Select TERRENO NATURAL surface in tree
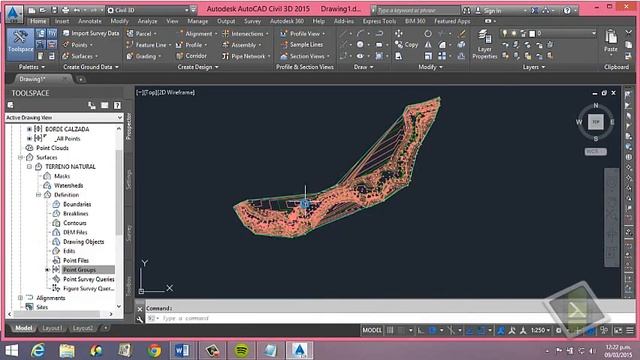640x360 pixels. coord(70,167)
